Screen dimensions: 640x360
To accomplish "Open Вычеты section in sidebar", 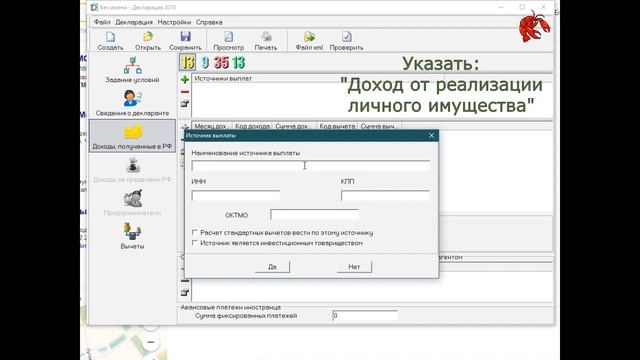I will click(132, 236).
